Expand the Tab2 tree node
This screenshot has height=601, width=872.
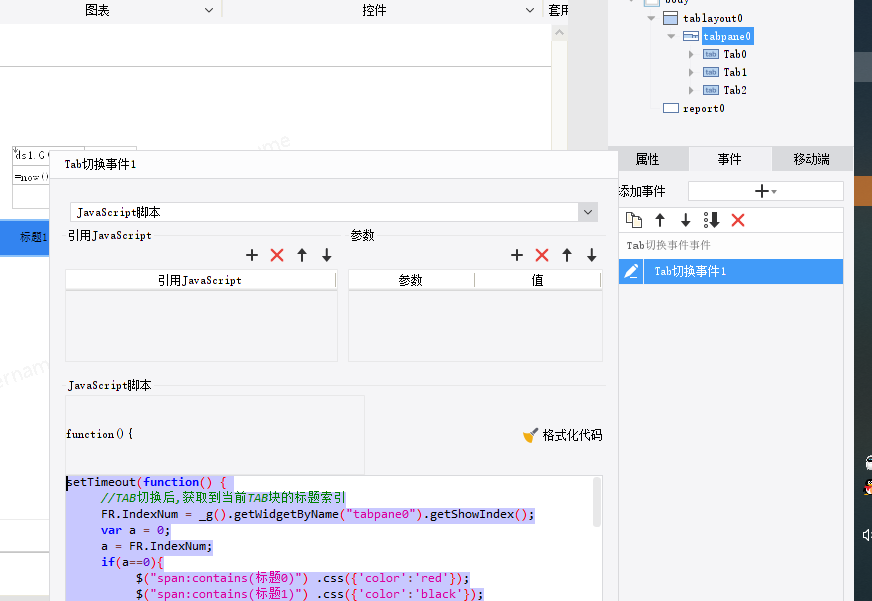pos(691,90)
